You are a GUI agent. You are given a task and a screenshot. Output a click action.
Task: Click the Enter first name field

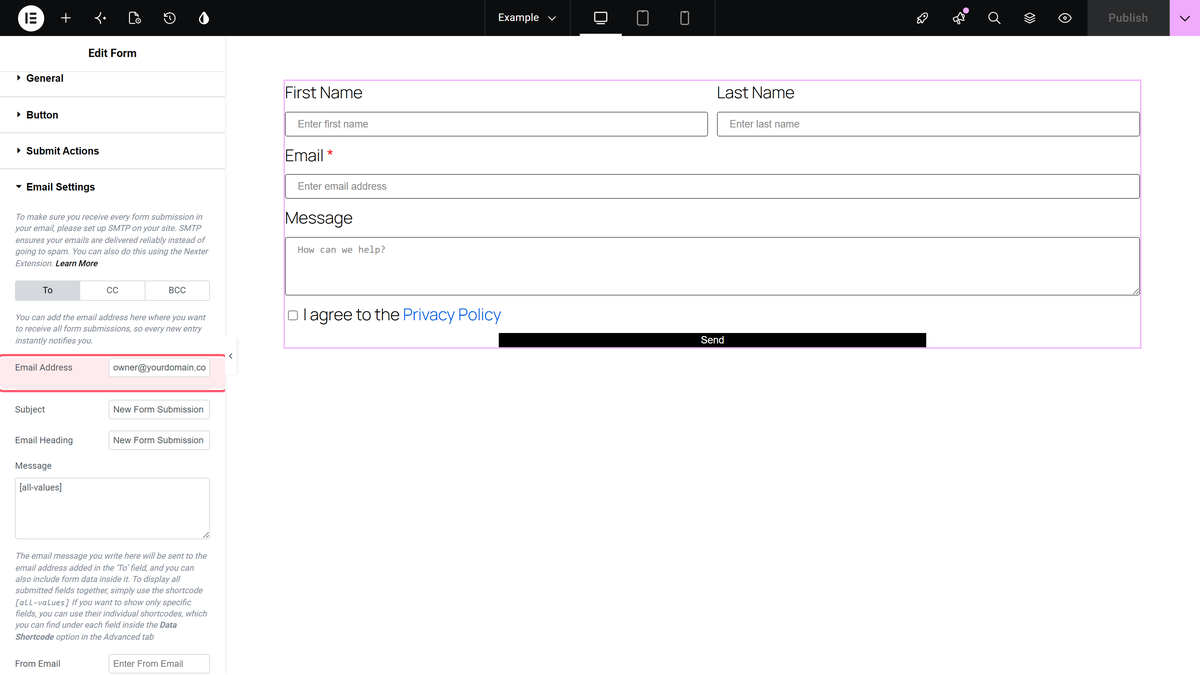pyautogui.click(x=496, y=124)
